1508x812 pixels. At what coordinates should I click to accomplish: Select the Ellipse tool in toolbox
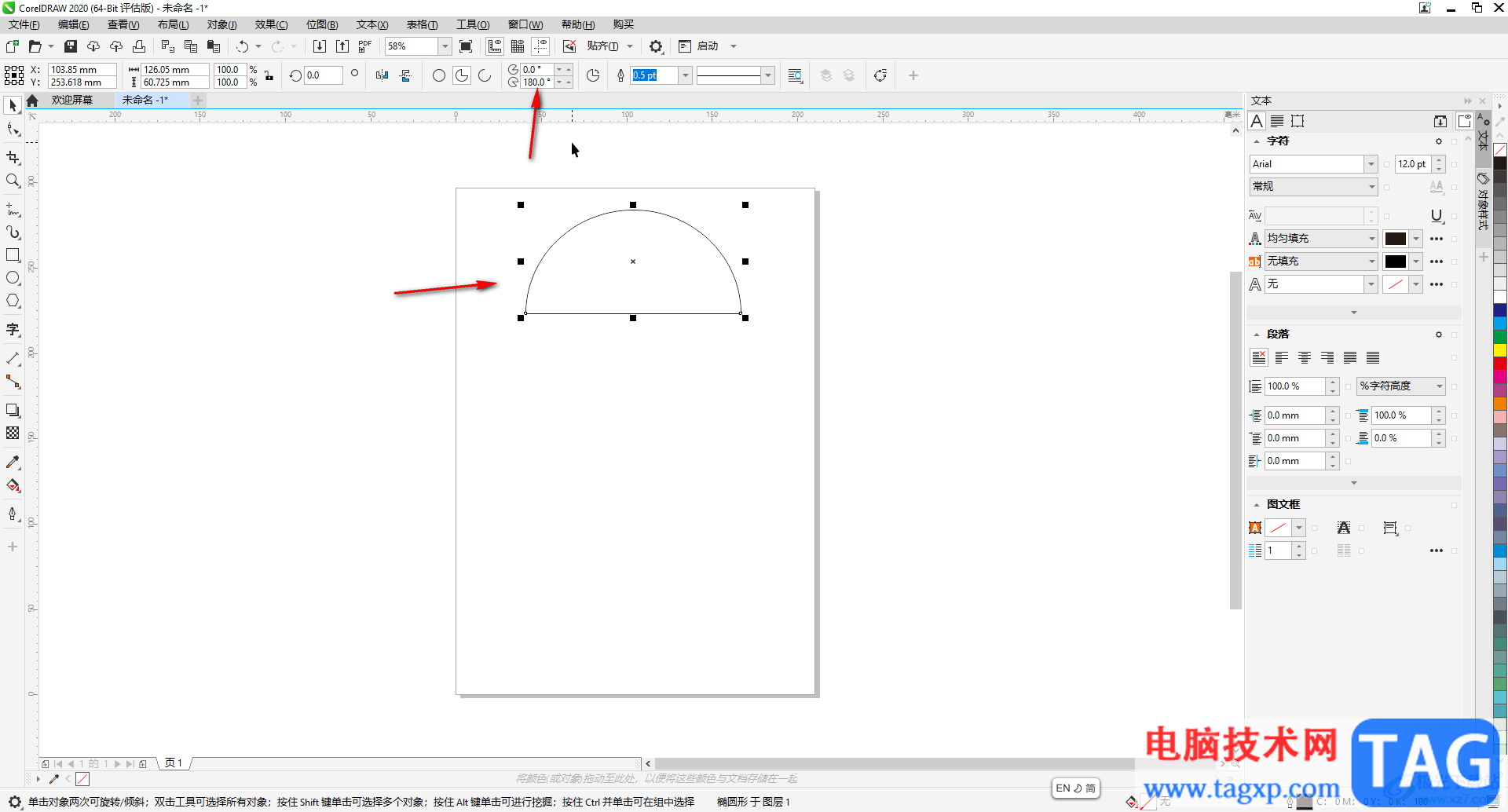point(13,278)
